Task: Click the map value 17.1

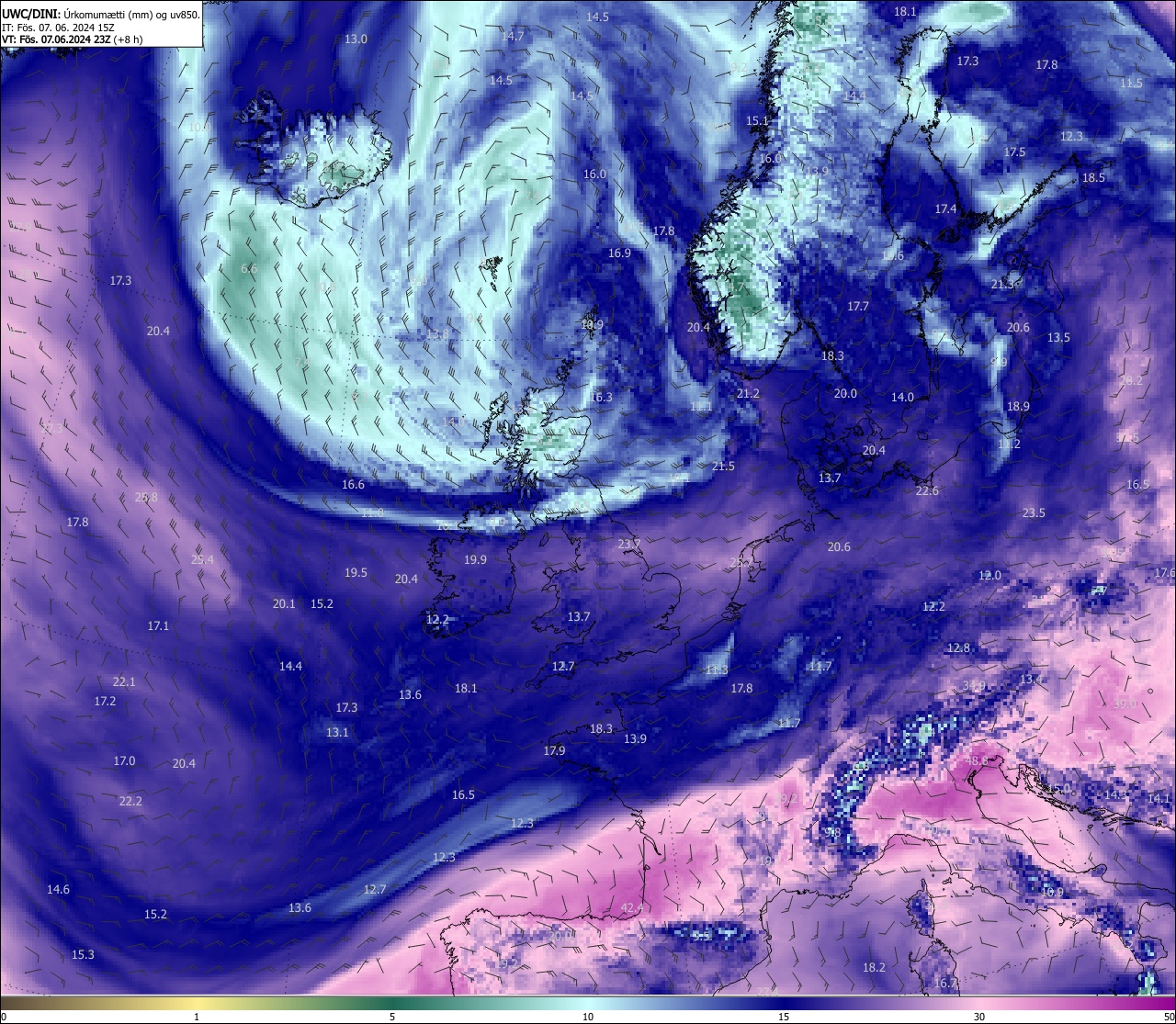Action: pyautogui.click(x=158, y=625)
